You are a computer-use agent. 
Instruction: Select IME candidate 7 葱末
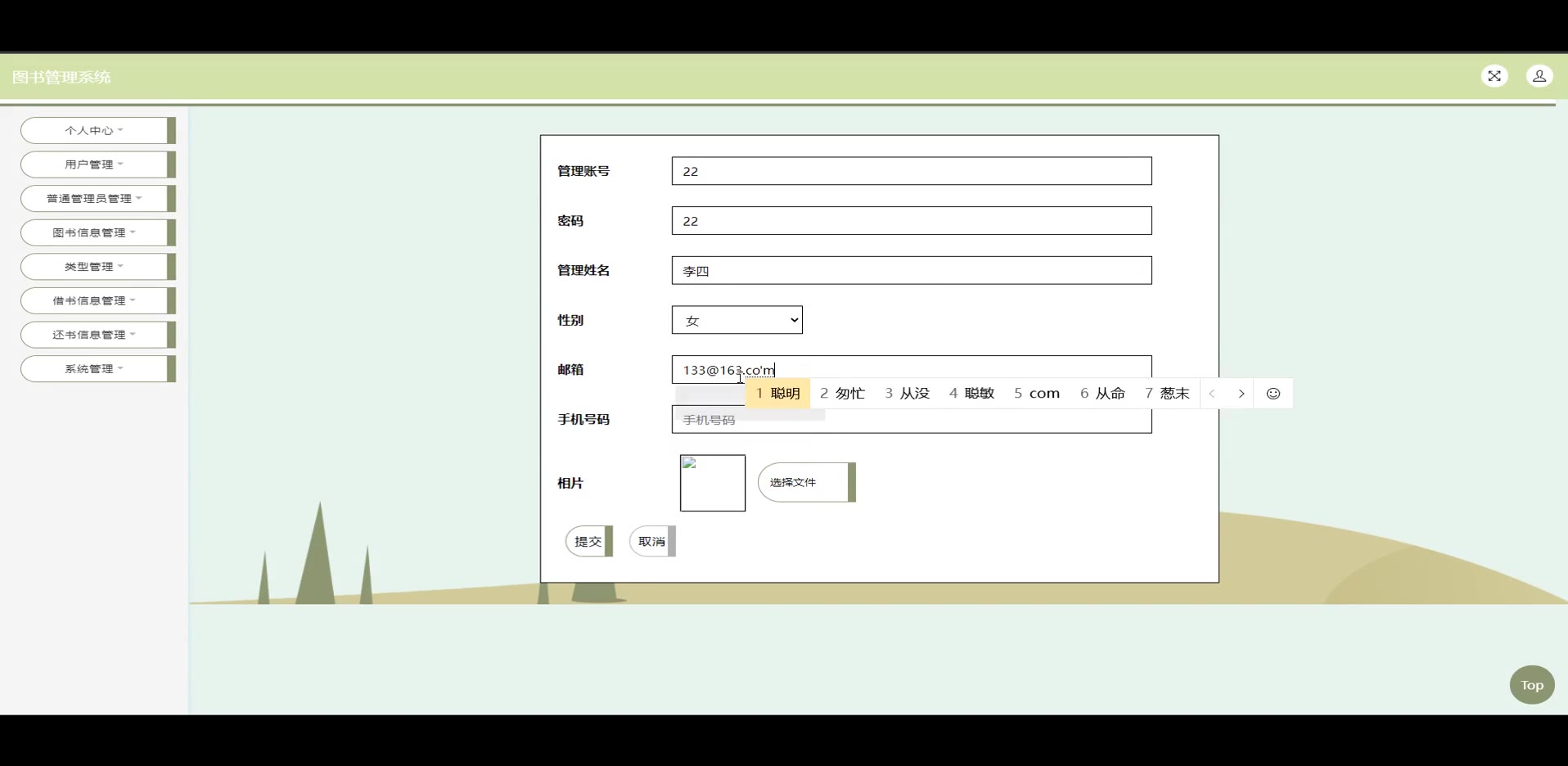click(1167, 394)
